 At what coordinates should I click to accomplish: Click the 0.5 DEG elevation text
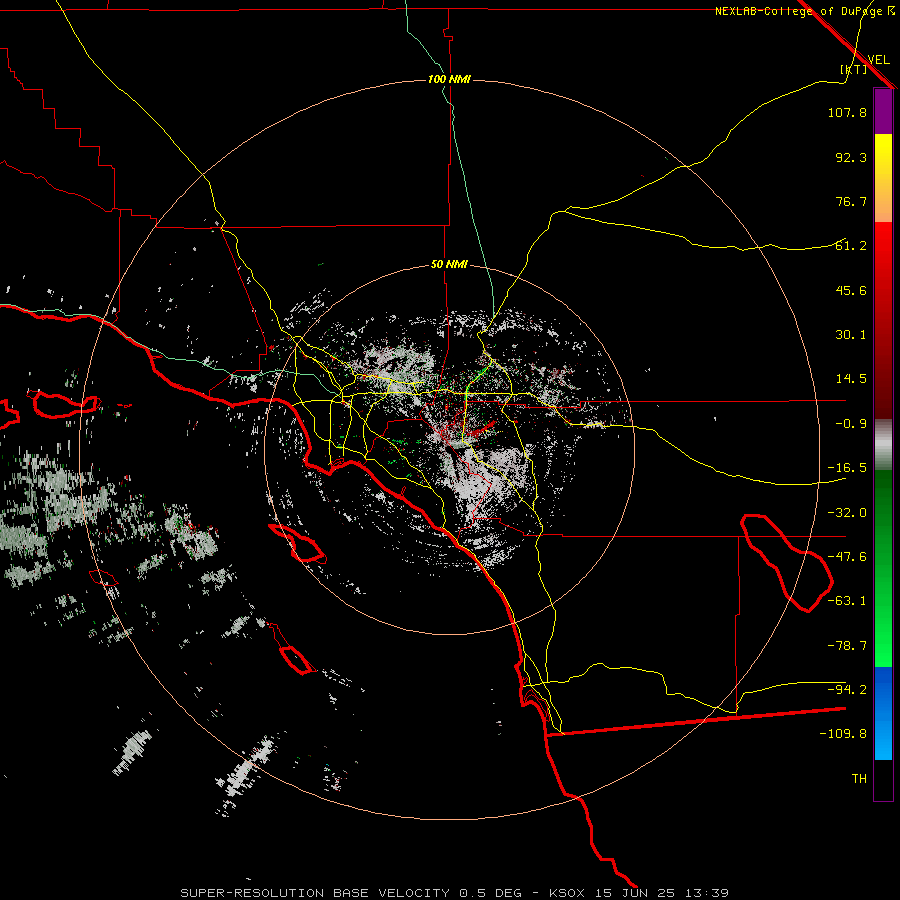pos(490,893)
